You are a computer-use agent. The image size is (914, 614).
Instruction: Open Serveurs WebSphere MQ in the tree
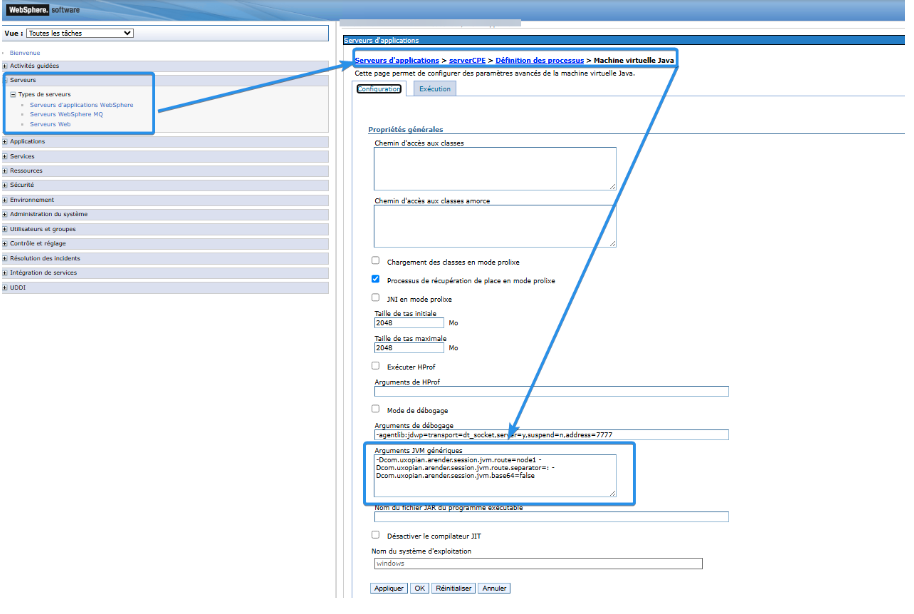[x=66, y=114]
